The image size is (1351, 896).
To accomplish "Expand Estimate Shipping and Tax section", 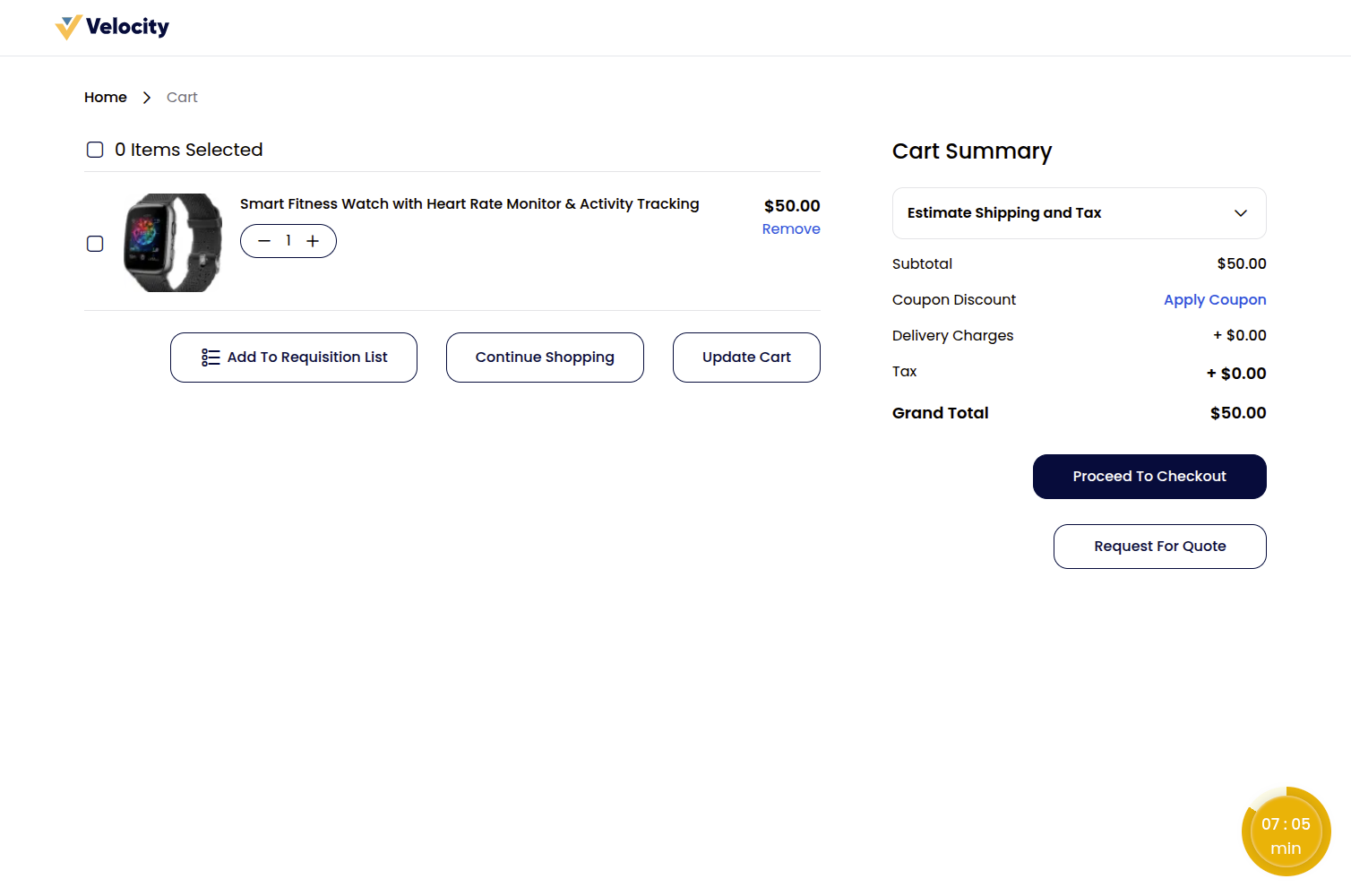I will click(1079, 213).
